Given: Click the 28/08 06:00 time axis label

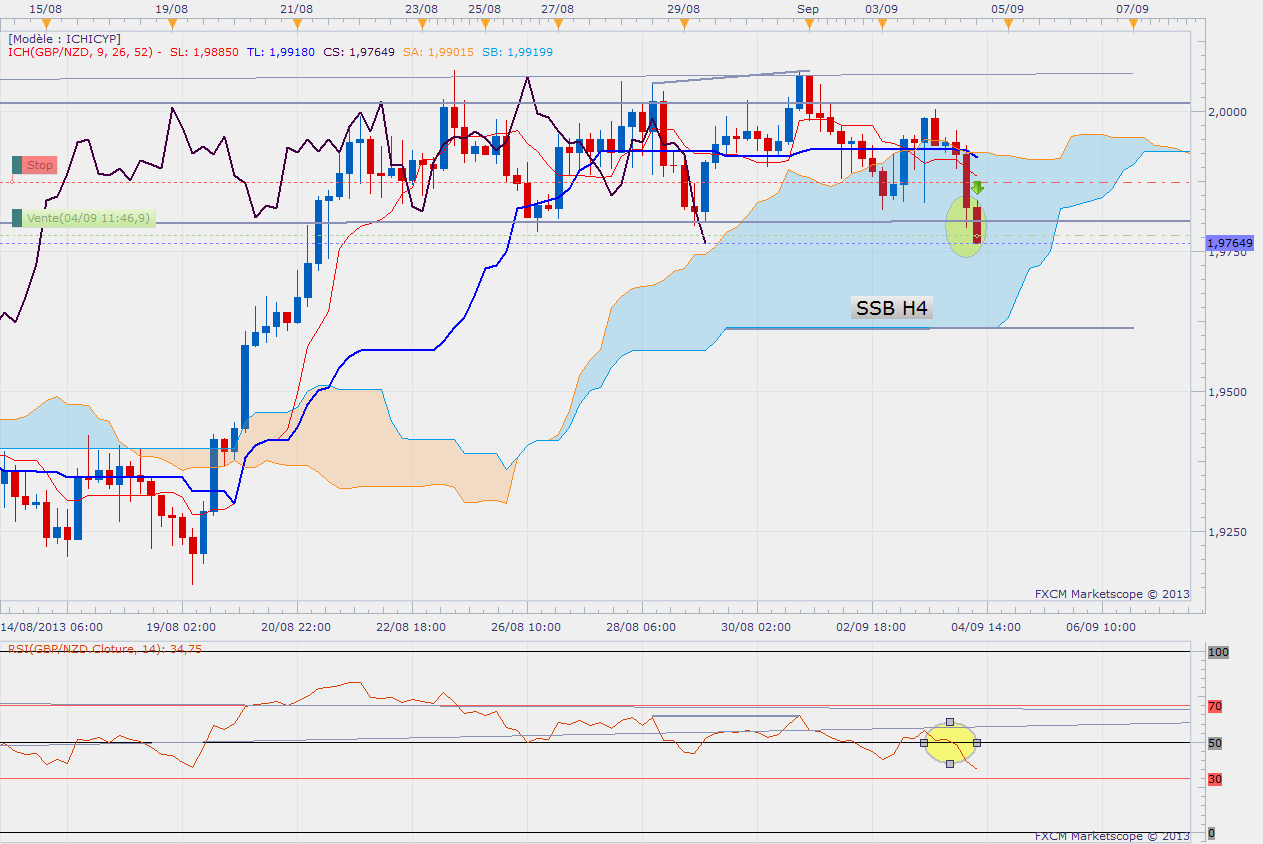Looking at the screenshot, I should tap(641, 627).
